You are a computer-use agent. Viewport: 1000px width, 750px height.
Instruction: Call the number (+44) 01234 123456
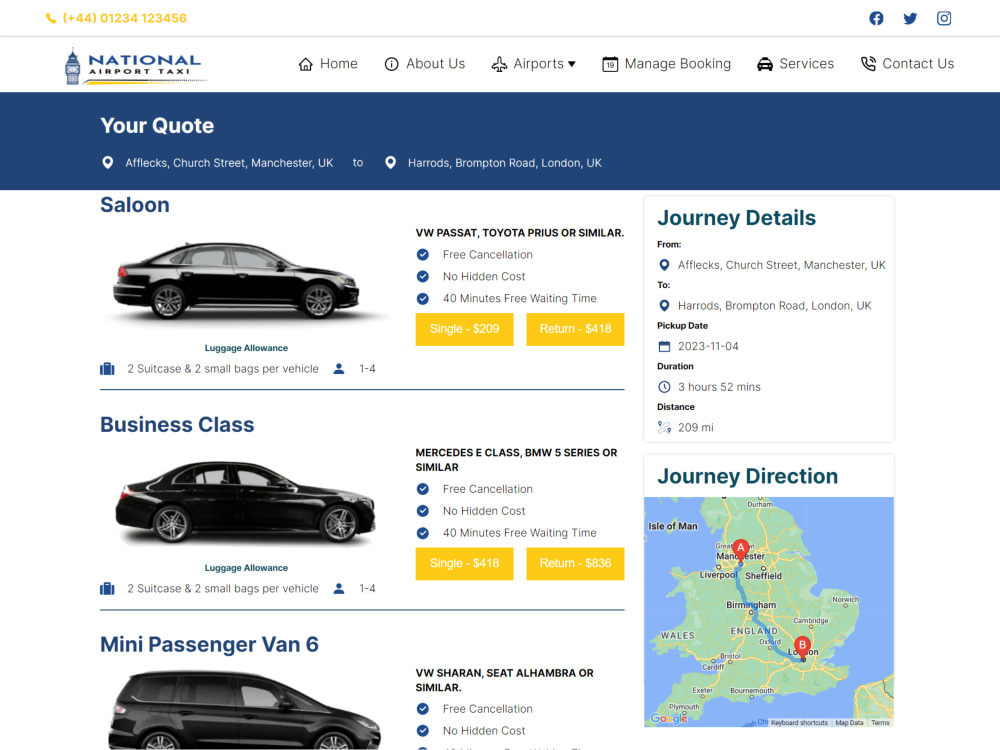(124, 18)
